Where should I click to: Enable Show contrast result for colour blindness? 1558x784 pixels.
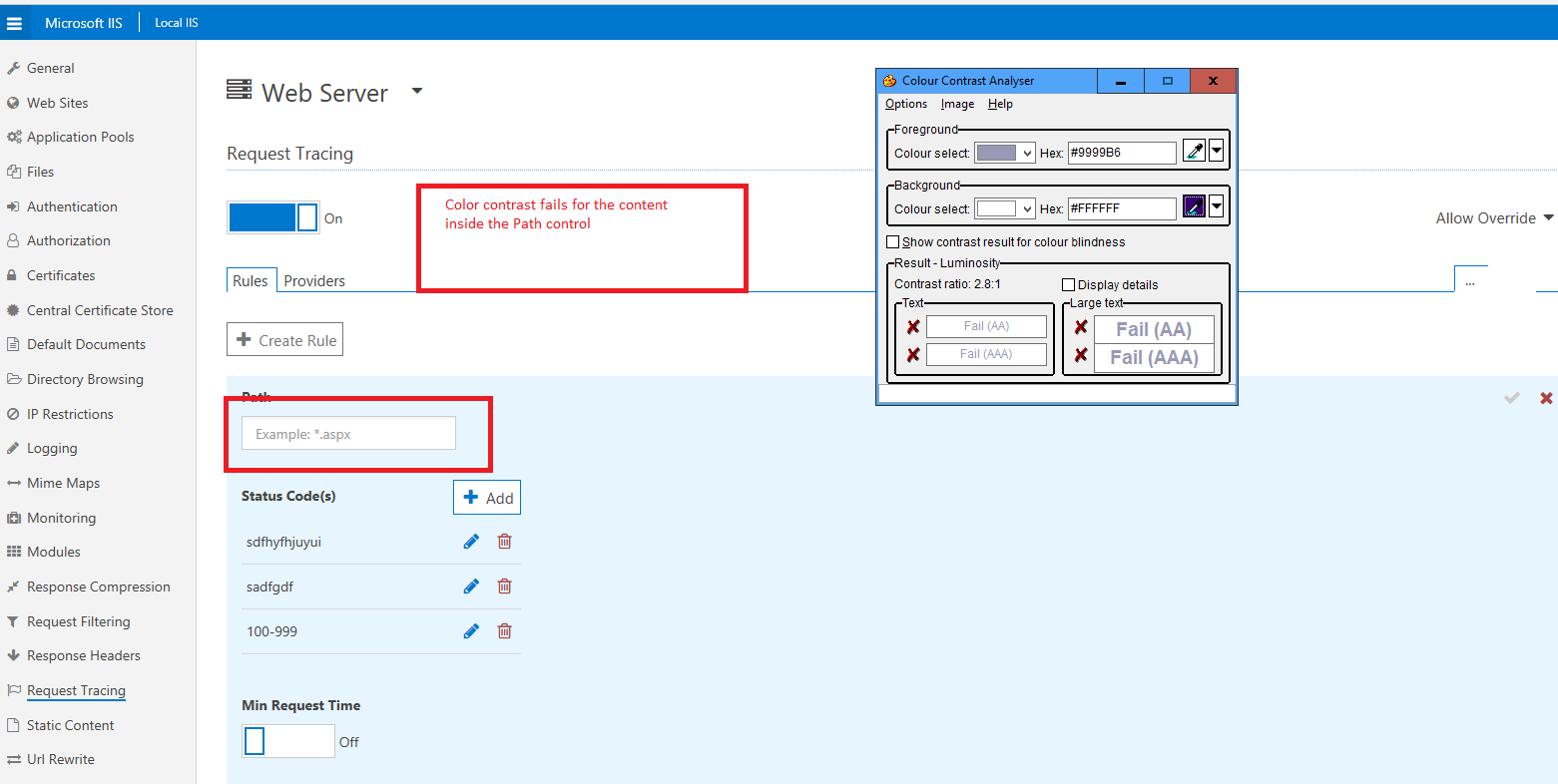tap(893, 241)
